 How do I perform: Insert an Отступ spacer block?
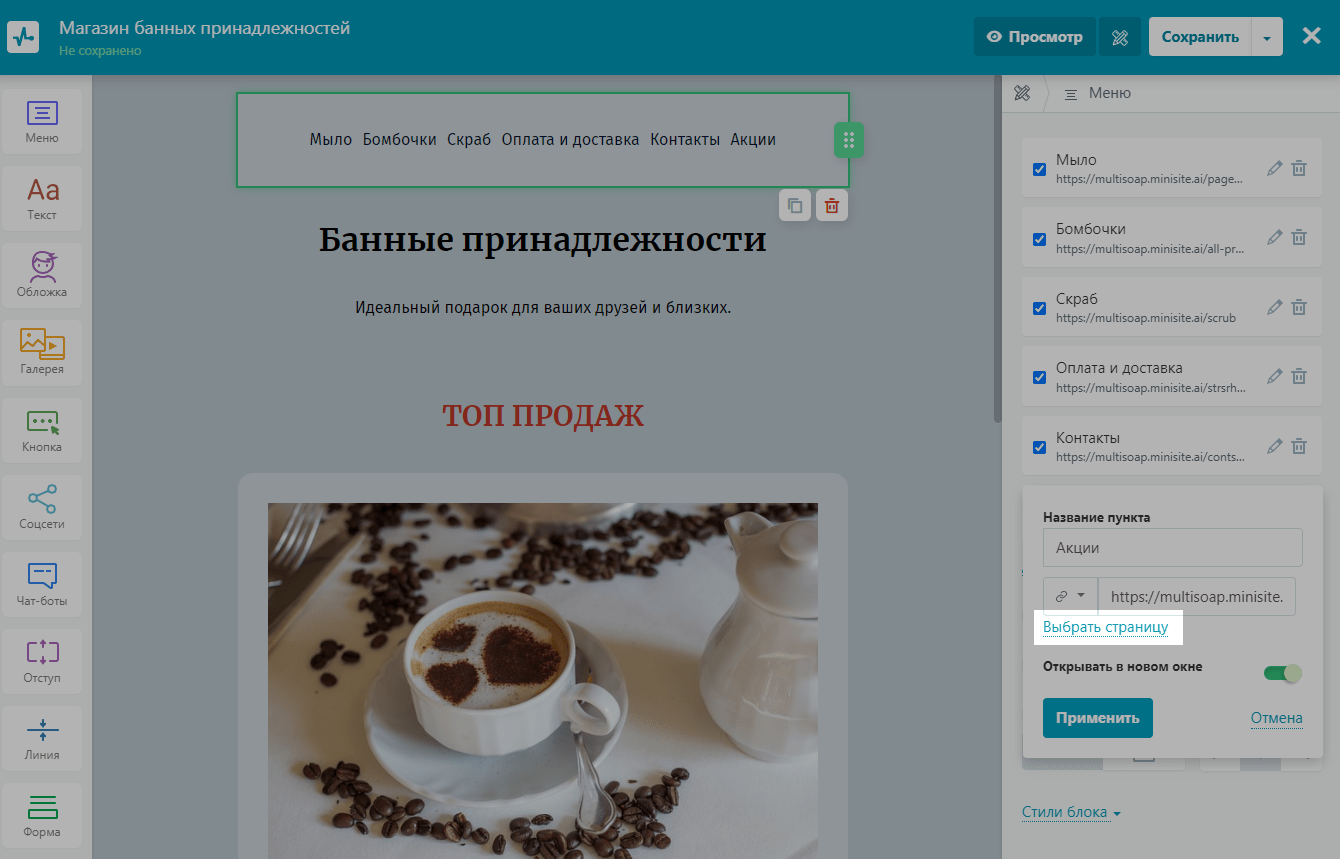(42, 661)
